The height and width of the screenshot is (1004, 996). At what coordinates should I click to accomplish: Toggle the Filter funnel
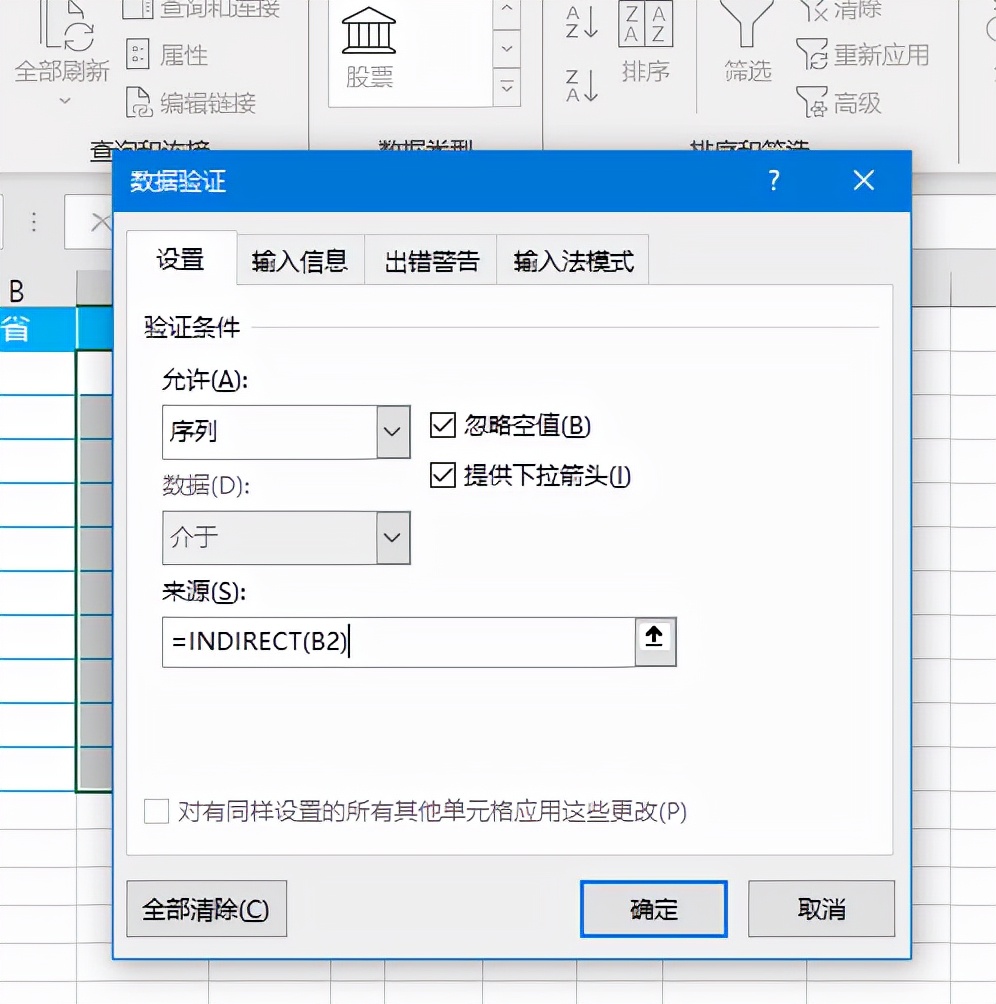747,42
